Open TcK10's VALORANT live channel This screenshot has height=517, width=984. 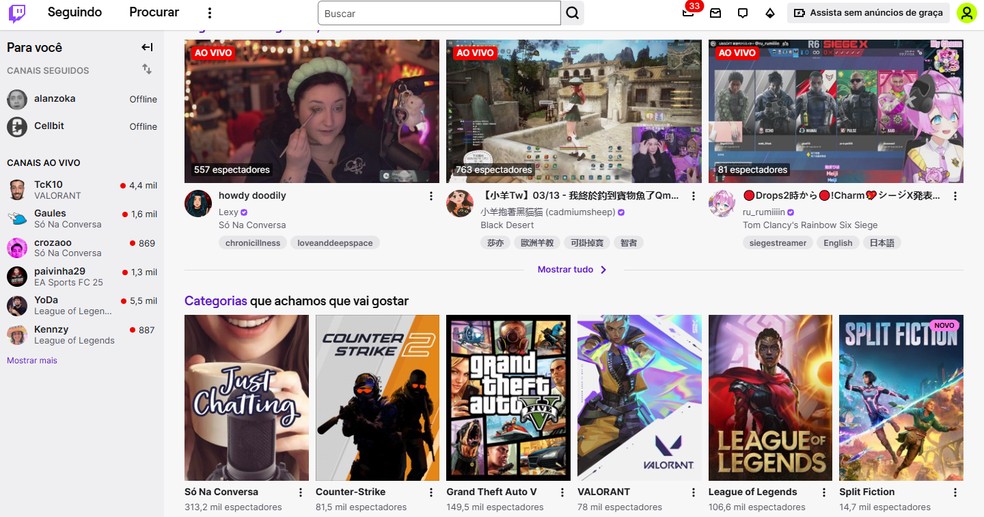coord(82,189)
